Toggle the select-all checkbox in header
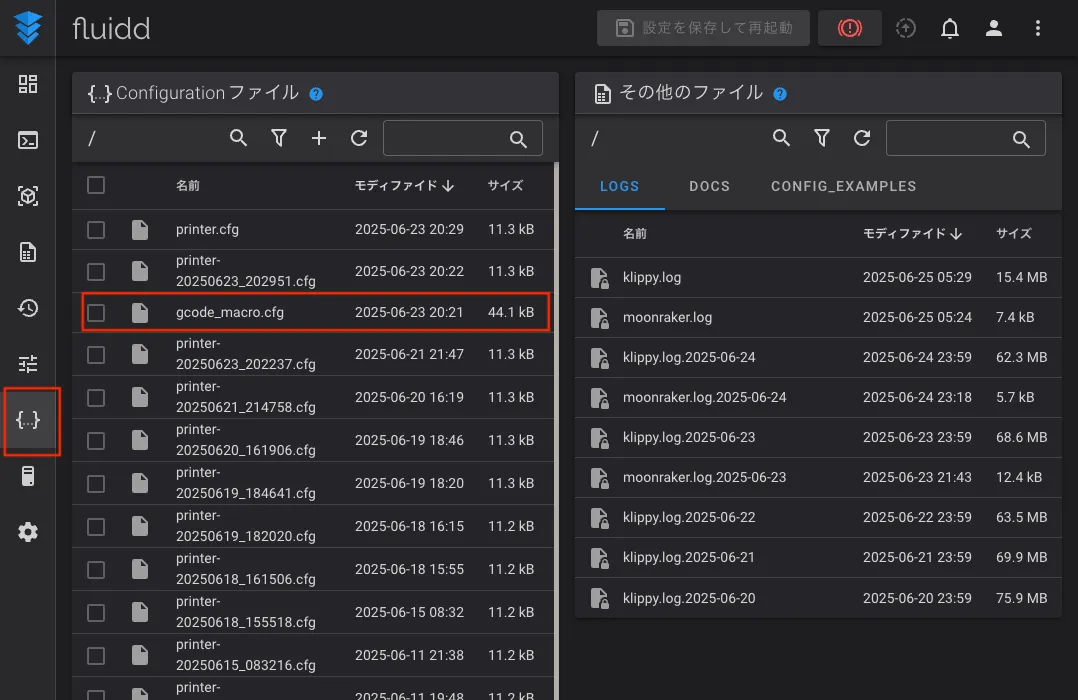1078x700 pixels. click(x=96, y=185)
